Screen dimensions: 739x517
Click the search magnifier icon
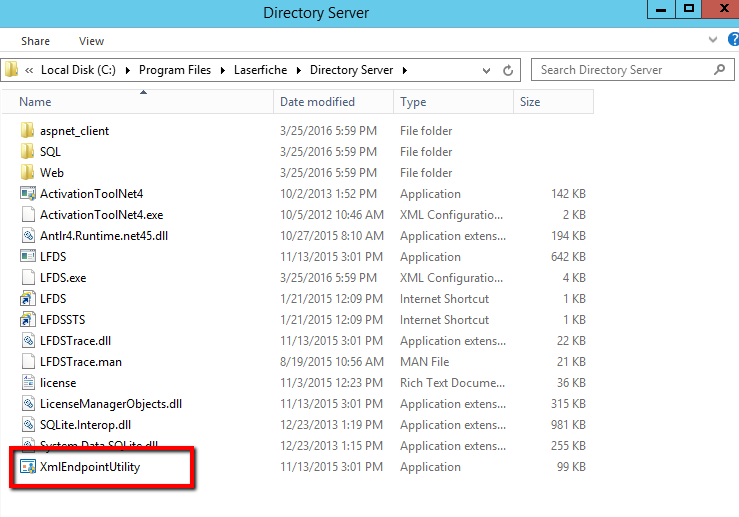point(719,70)
